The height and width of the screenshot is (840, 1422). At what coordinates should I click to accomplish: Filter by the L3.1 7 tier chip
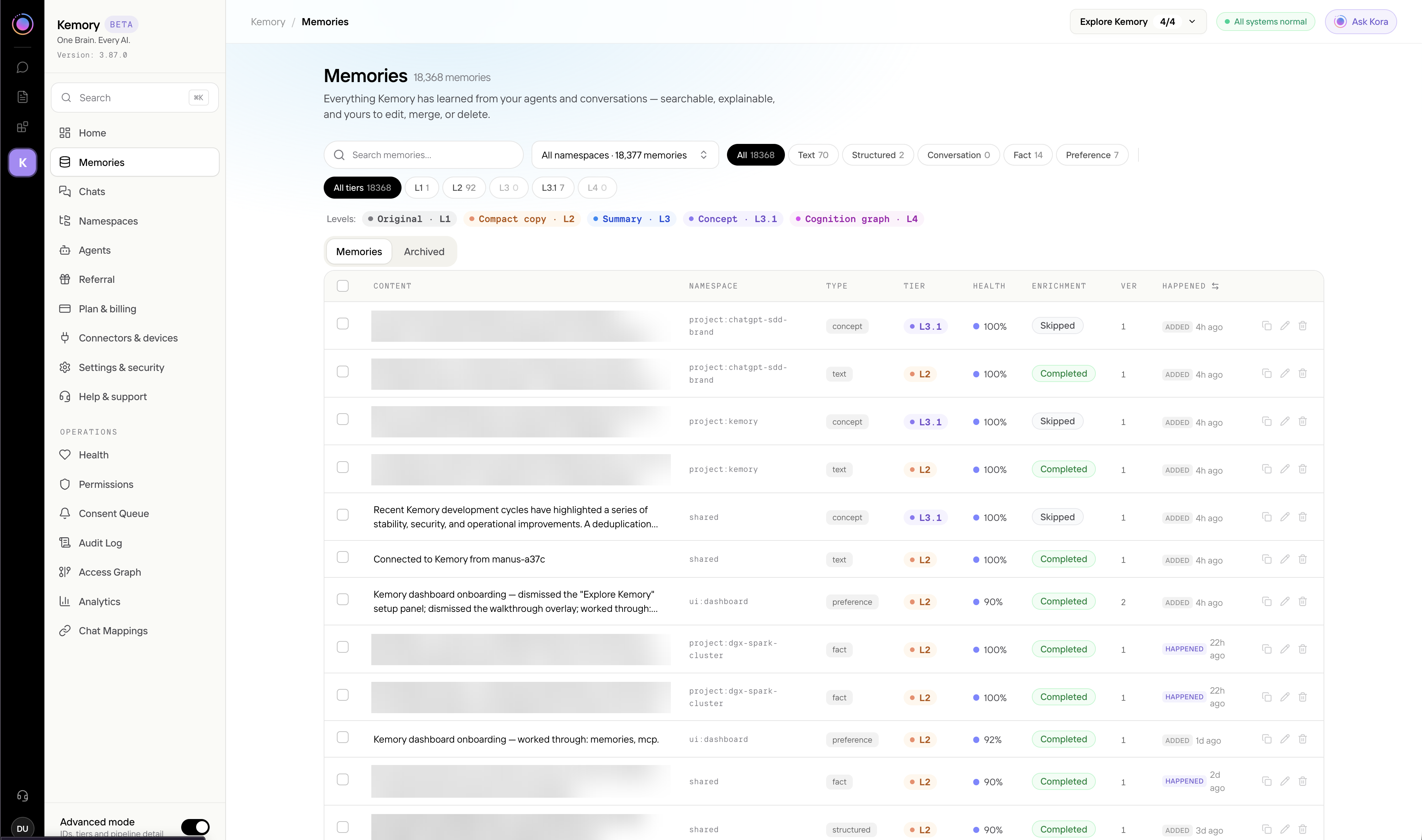pyautogui.click(x=552, y=188)
